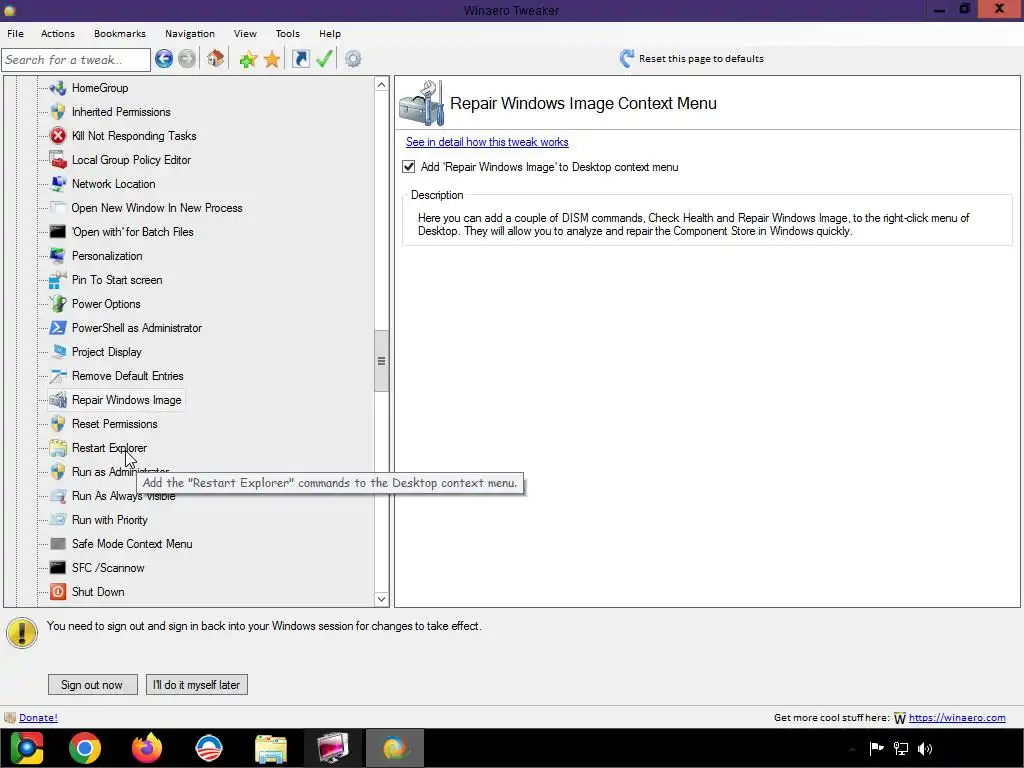This screenshot has height=768, width=1024.
Task: Click the Local Group Policy Editor icon
Action: [58, 160]
